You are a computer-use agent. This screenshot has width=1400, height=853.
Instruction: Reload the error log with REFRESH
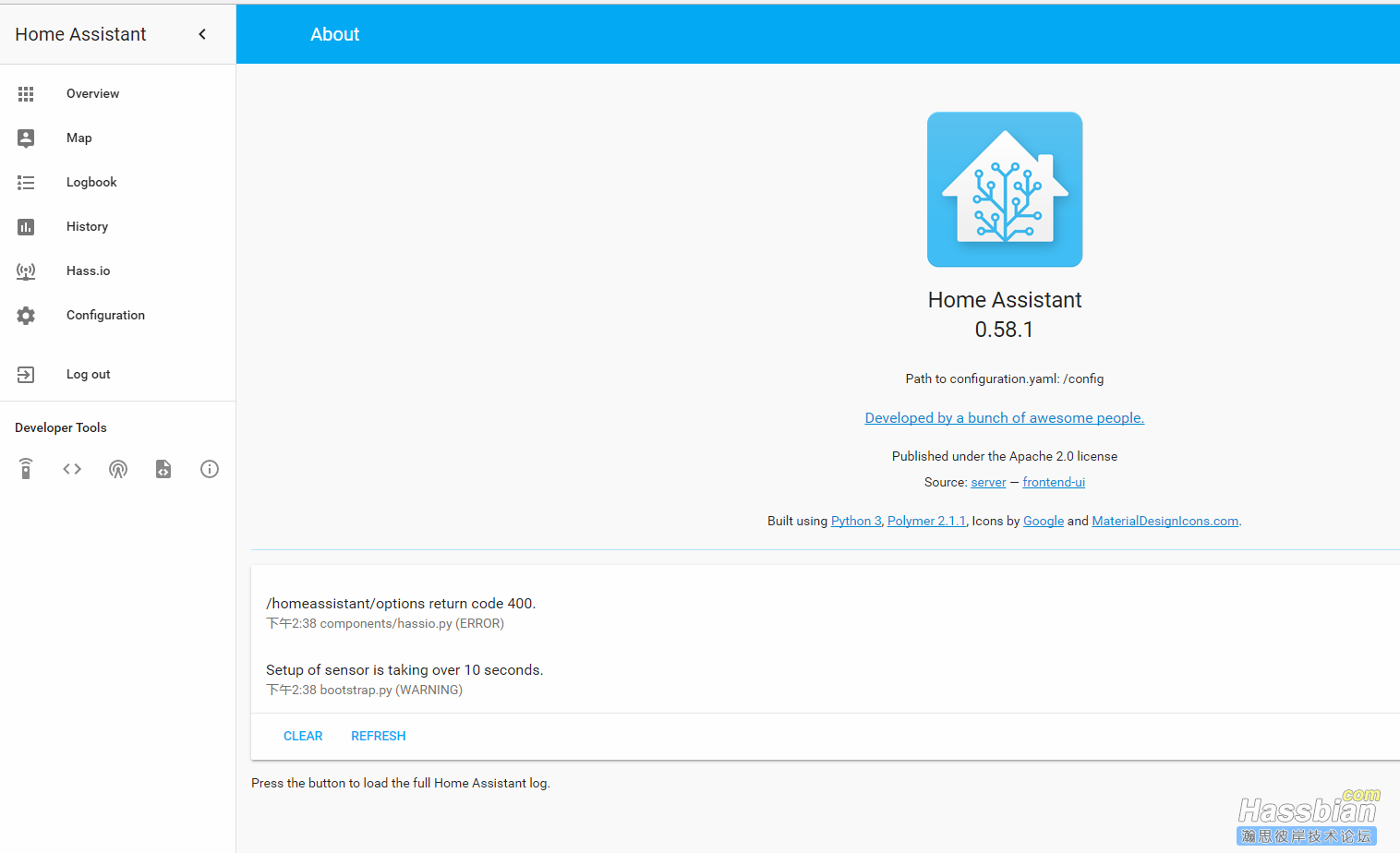click(379, 737)
